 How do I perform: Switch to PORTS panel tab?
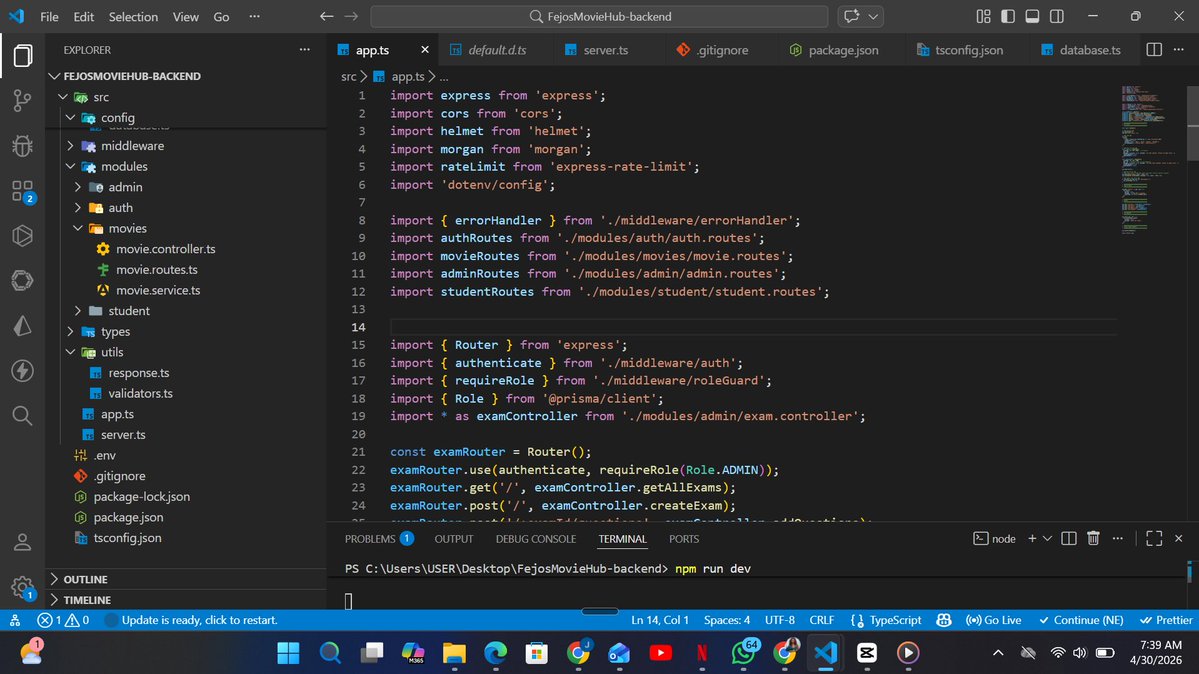(684, 539)
